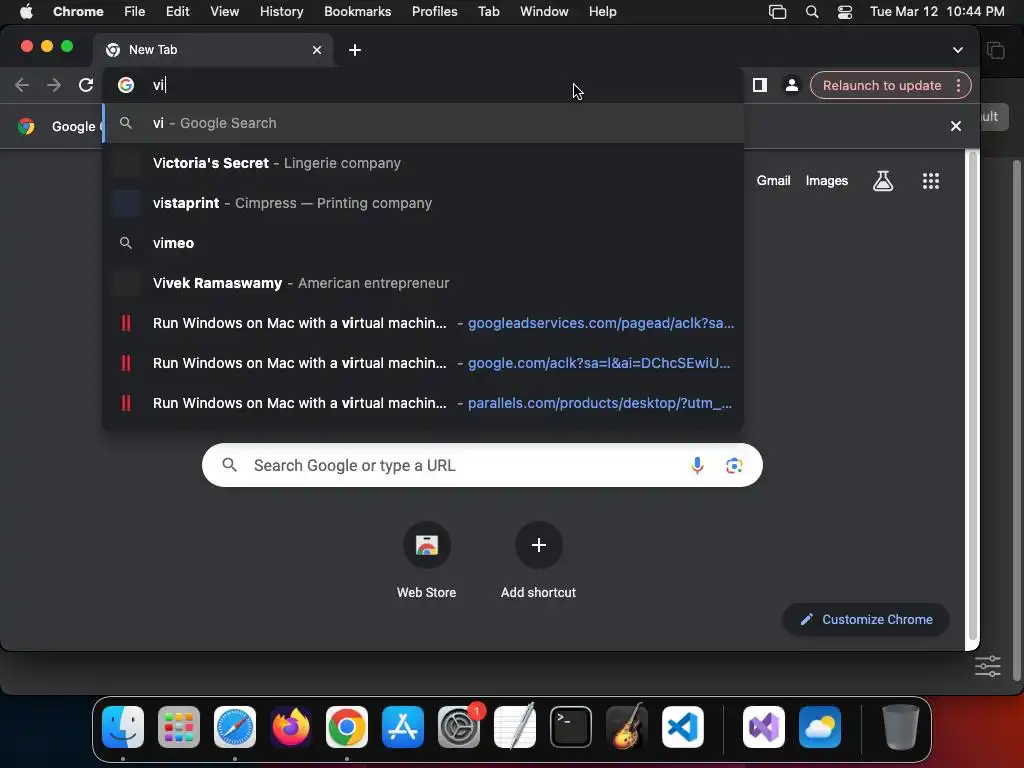Expand the tab search chevron
The image size is (1024, 768).
(x=957, y=50)
